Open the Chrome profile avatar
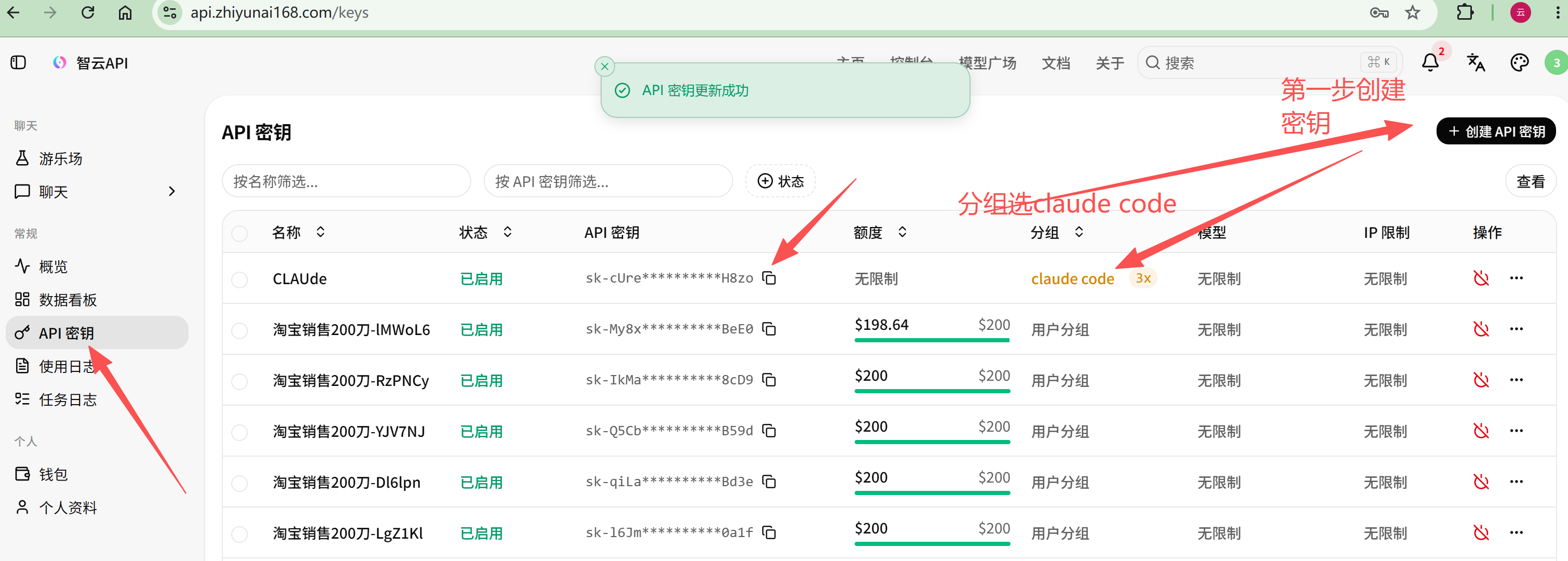Screen dimensions: 1568x561 tap(1521, 13)
